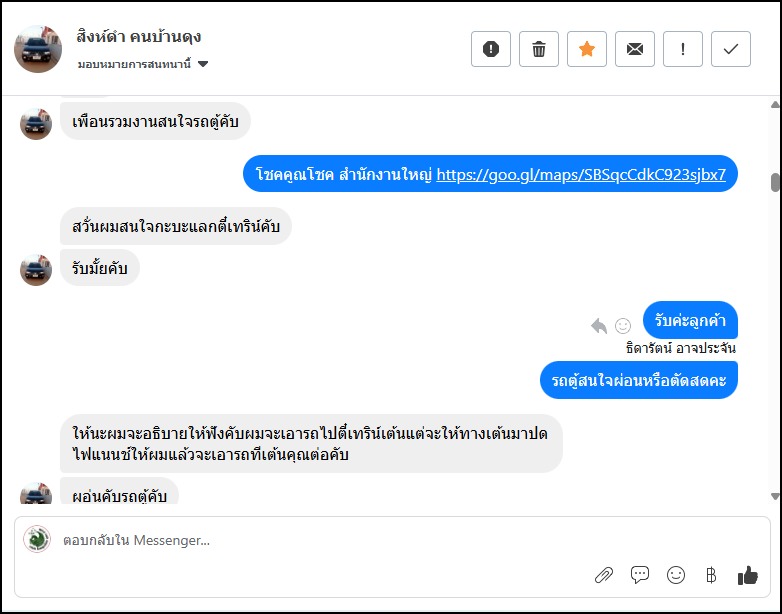Click the reply arrow beside รับค่ะลูกค้า
The width and height of the screenshot is (782, 614).
[x=599, y=325]
